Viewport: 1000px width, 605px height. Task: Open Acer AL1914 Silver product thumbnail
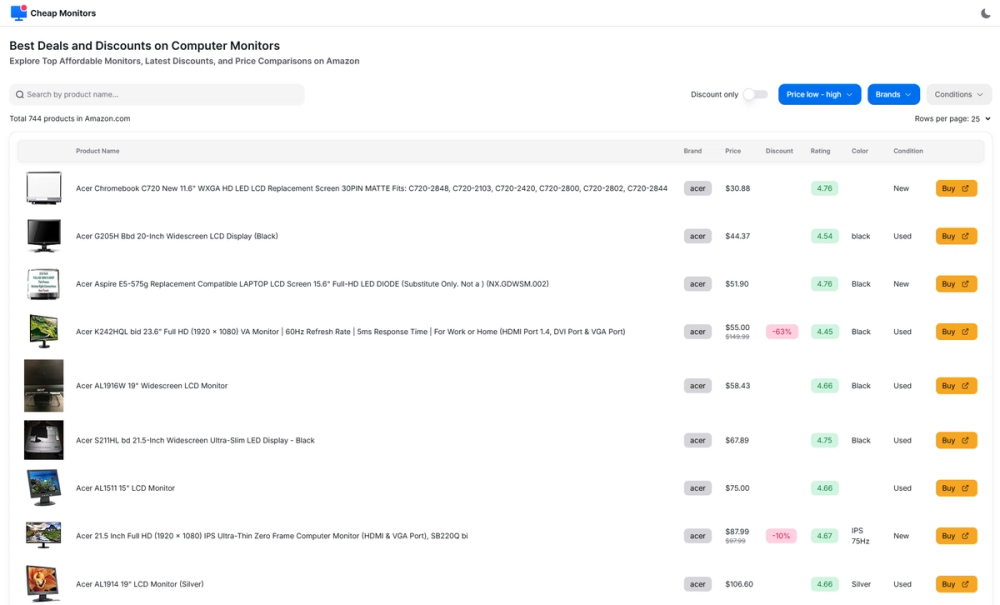44,584
